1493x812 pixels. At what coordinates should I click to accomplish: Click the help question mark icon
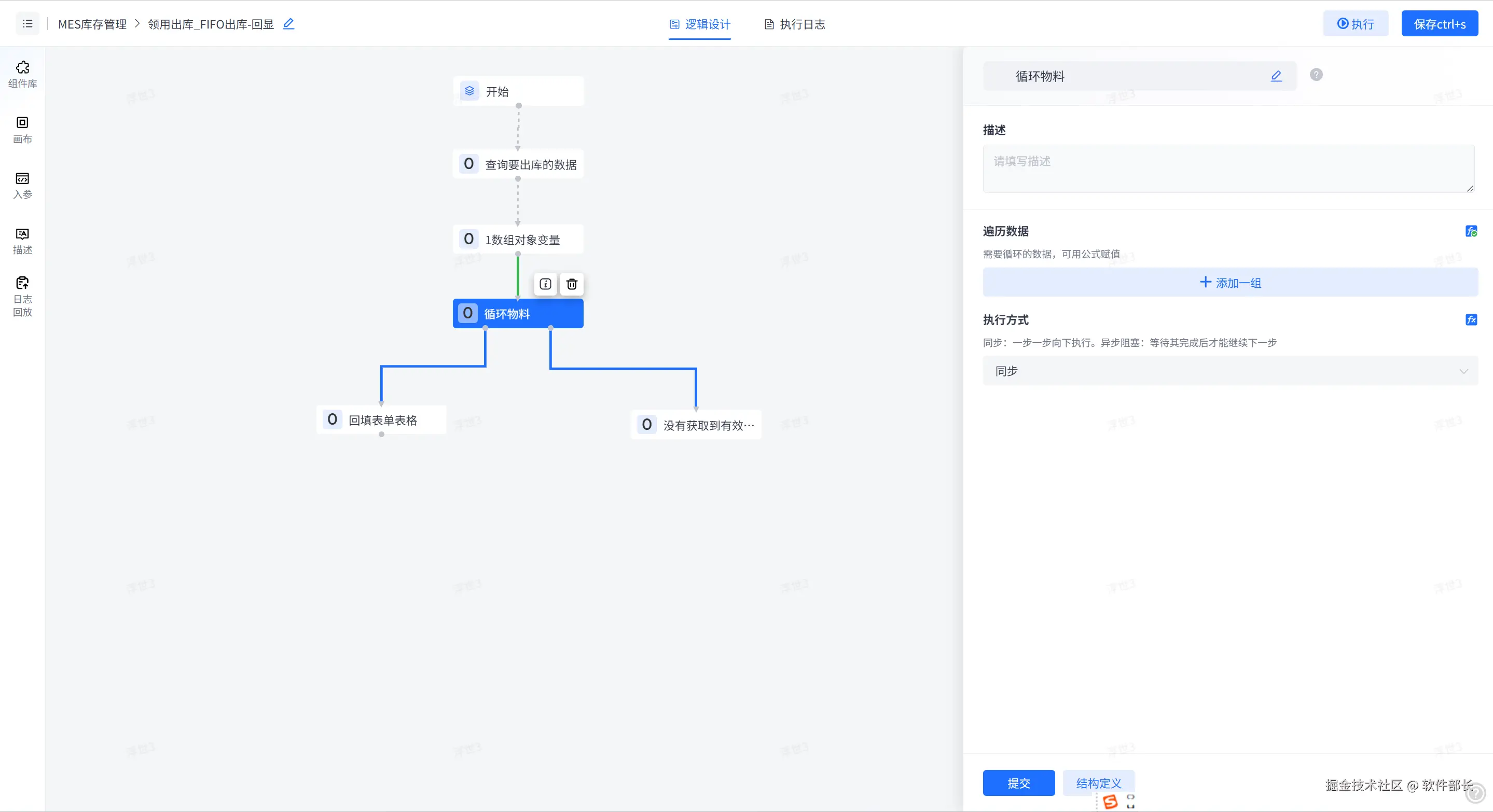tap(1316, 75)
